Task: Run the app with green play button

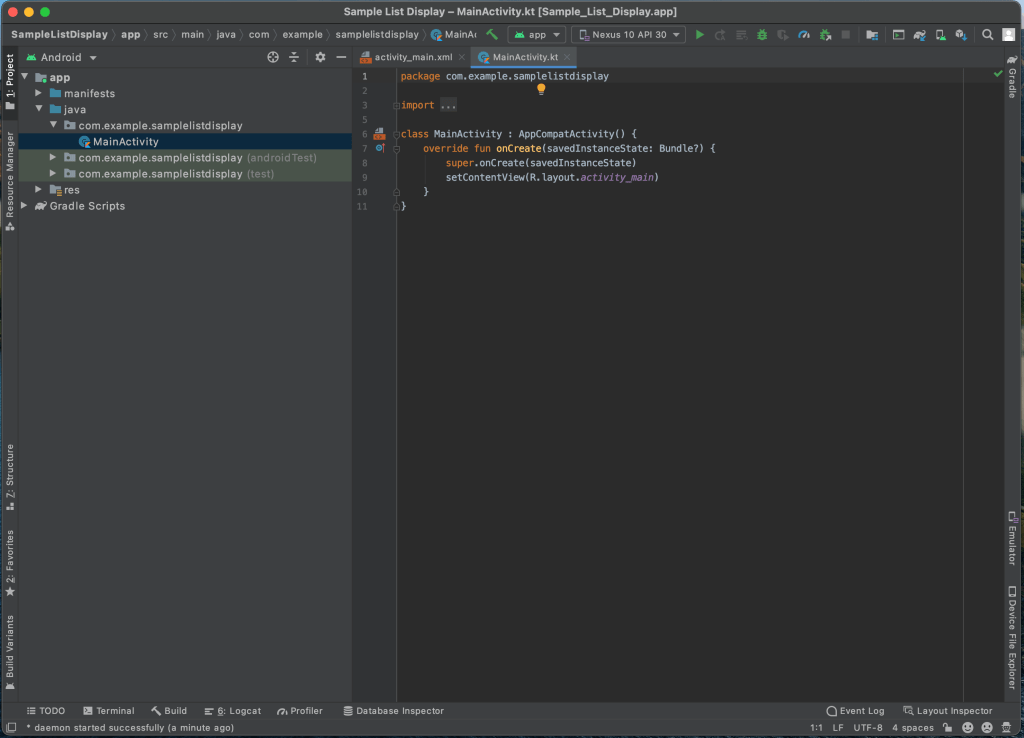Action: point(700,34)
